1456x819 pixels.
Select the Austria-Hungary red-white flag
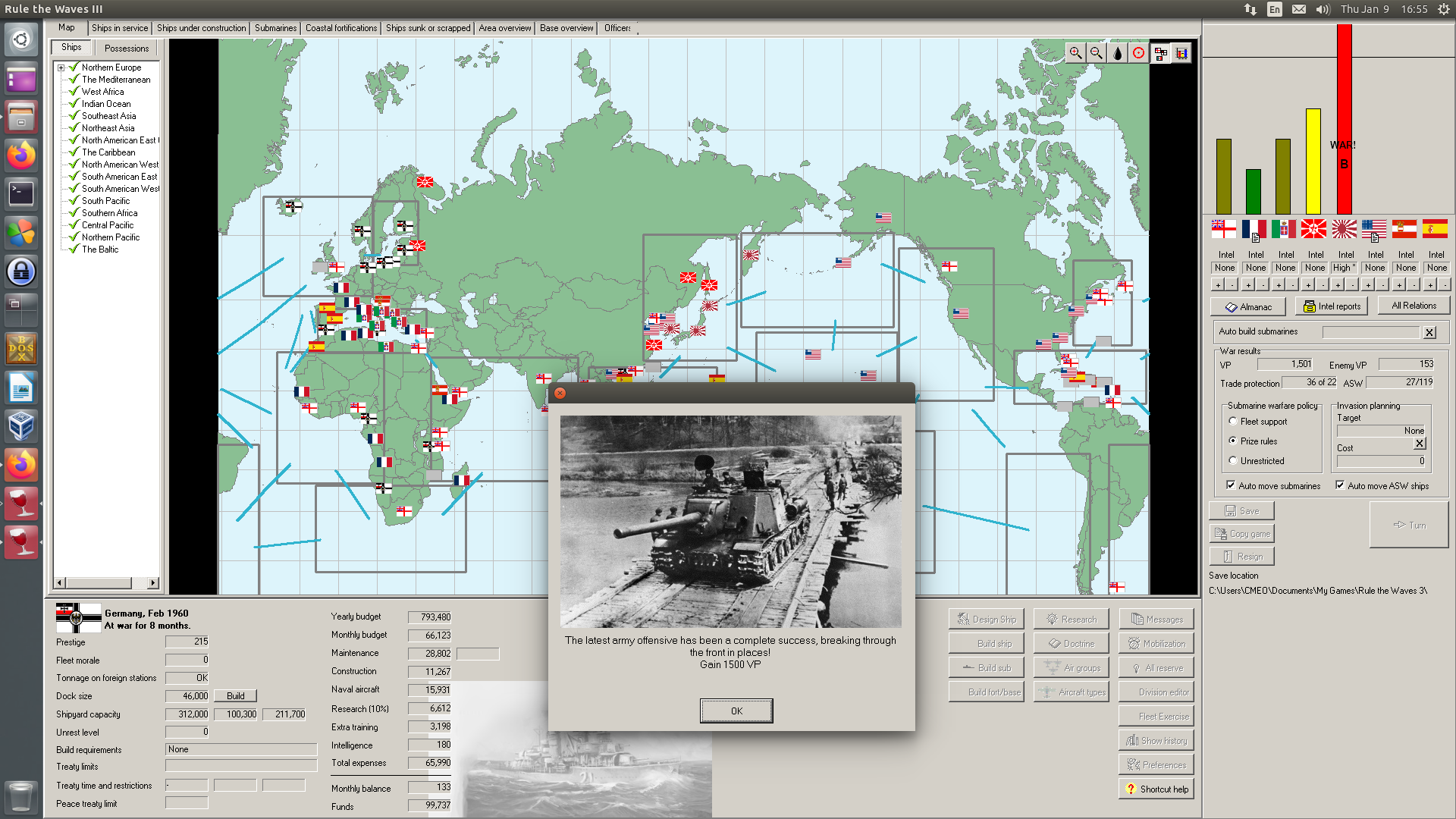(1404, 228)
